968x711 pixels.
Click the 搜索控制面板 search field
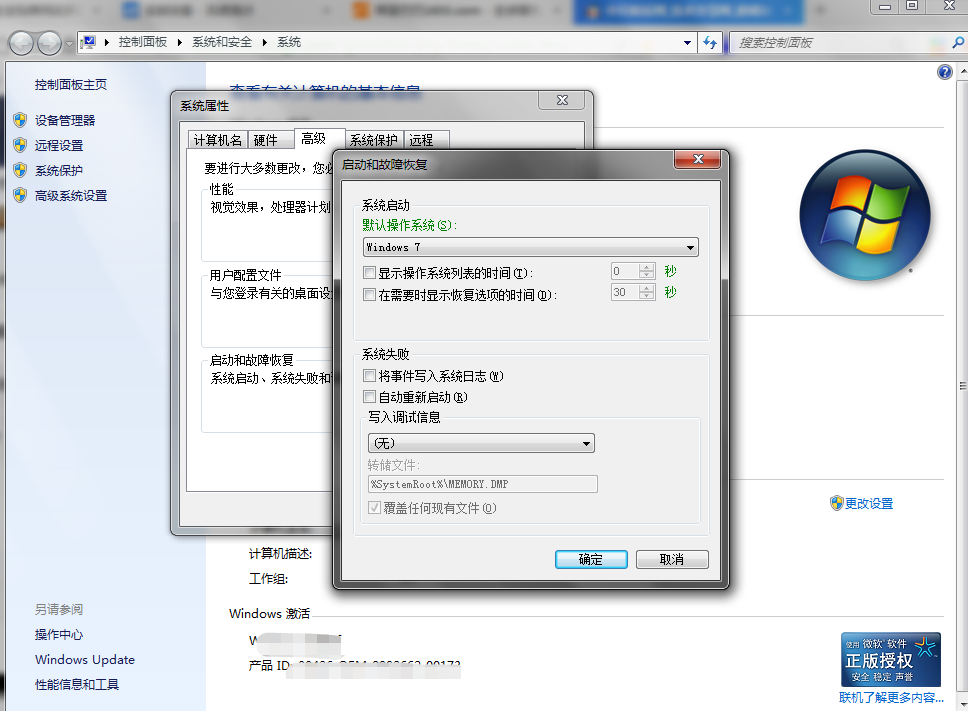(x=840, y=43)
